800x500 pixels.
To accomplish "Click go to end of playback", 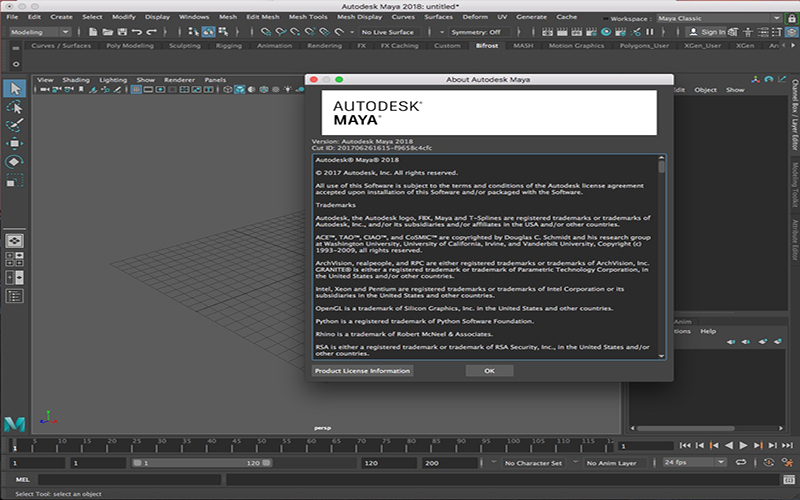I will coord(787,445).
